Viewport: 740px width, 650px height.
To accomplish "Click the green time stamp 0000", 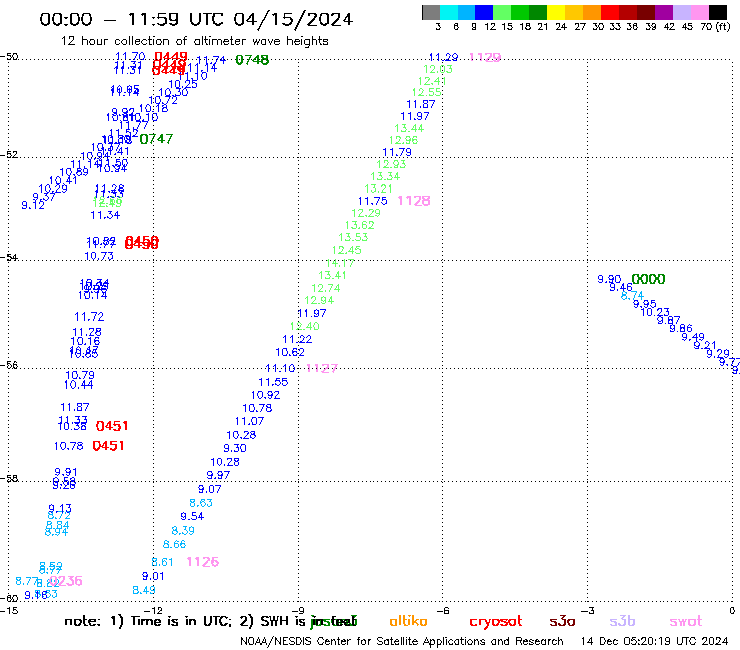I will (x=648, y=279).
